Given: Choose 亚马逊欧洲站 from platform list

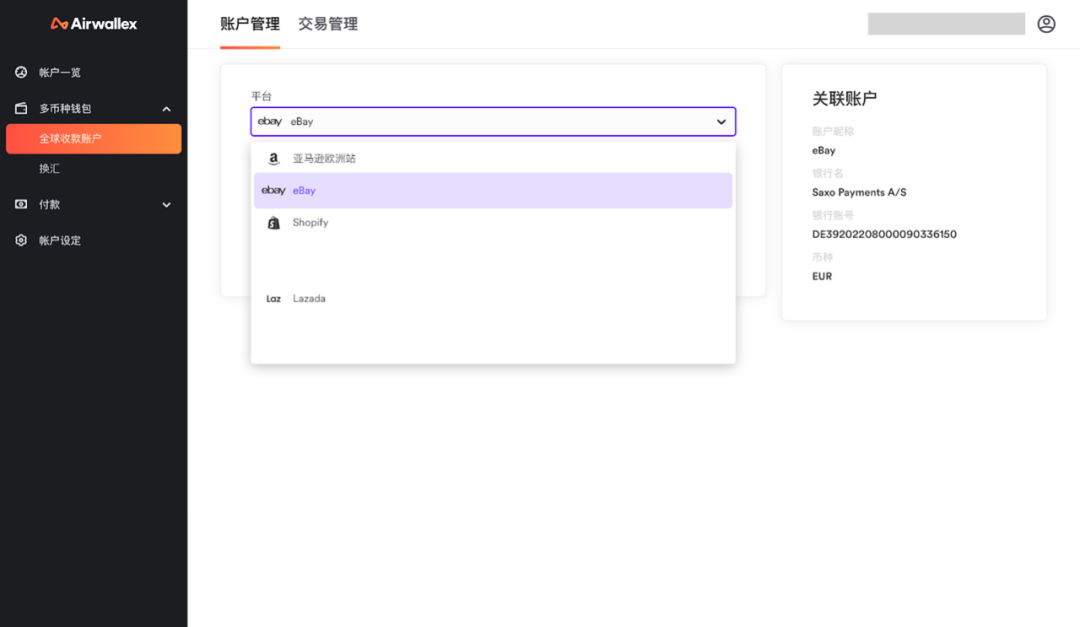Looking at the screenshot, I should click(324, 159).
